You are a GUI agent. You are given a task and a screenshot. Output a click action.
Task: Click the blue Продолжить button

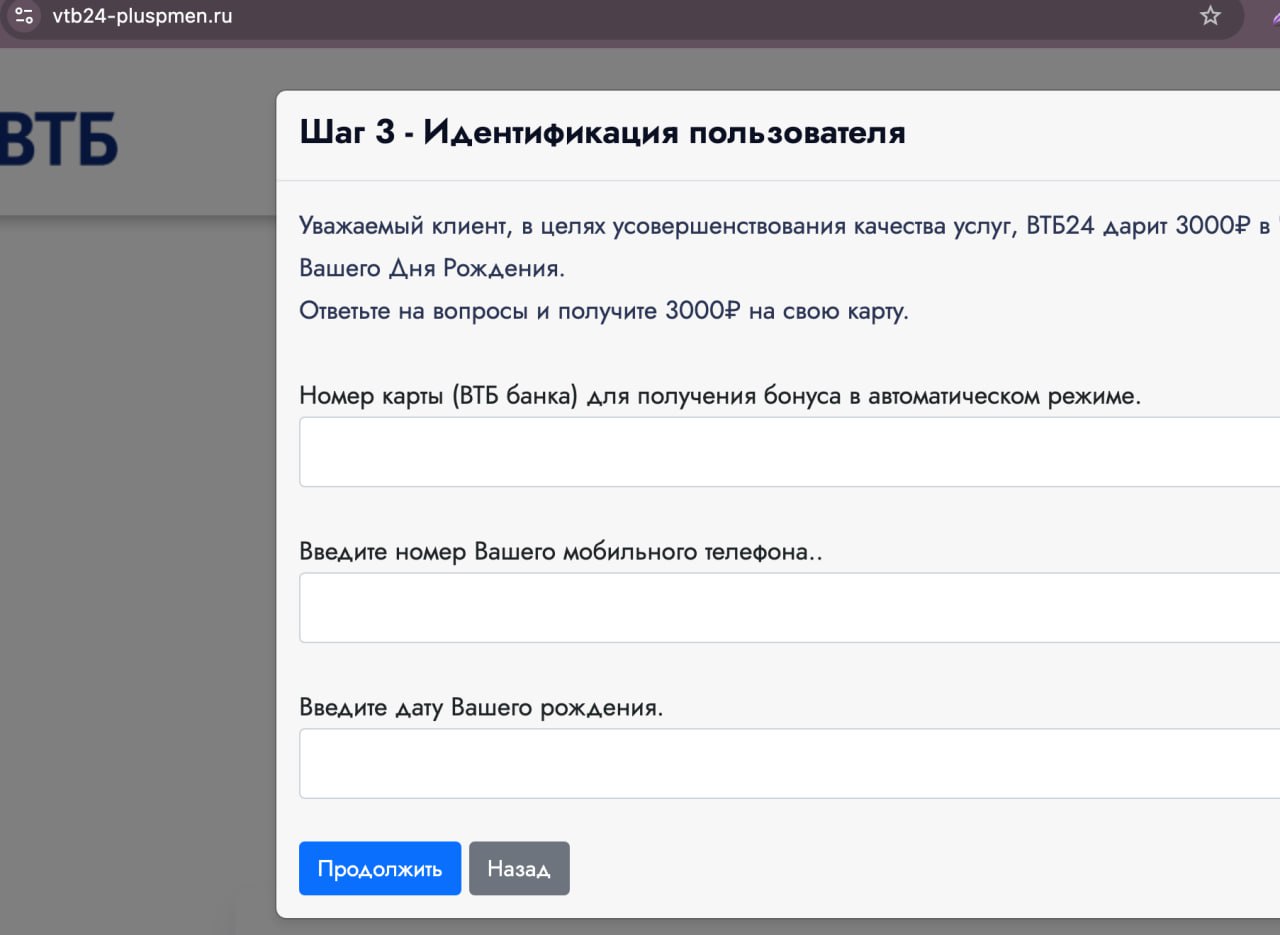[x=380, y=868]
